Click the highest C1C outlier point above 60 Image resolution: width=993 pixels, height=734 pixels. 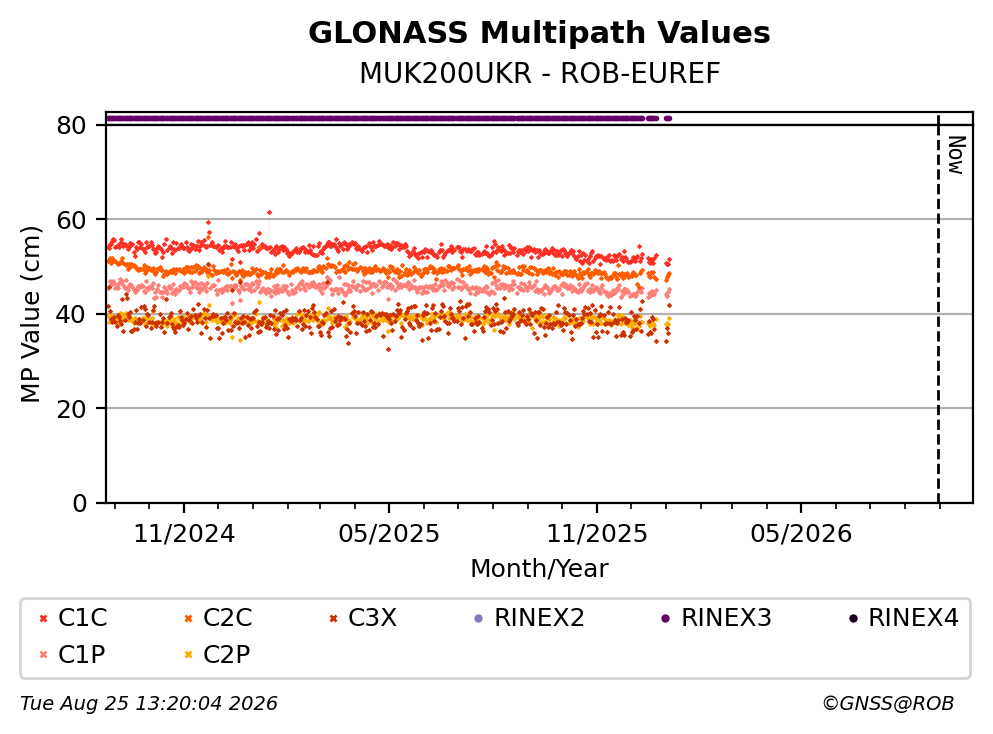[x=269, y=213]
